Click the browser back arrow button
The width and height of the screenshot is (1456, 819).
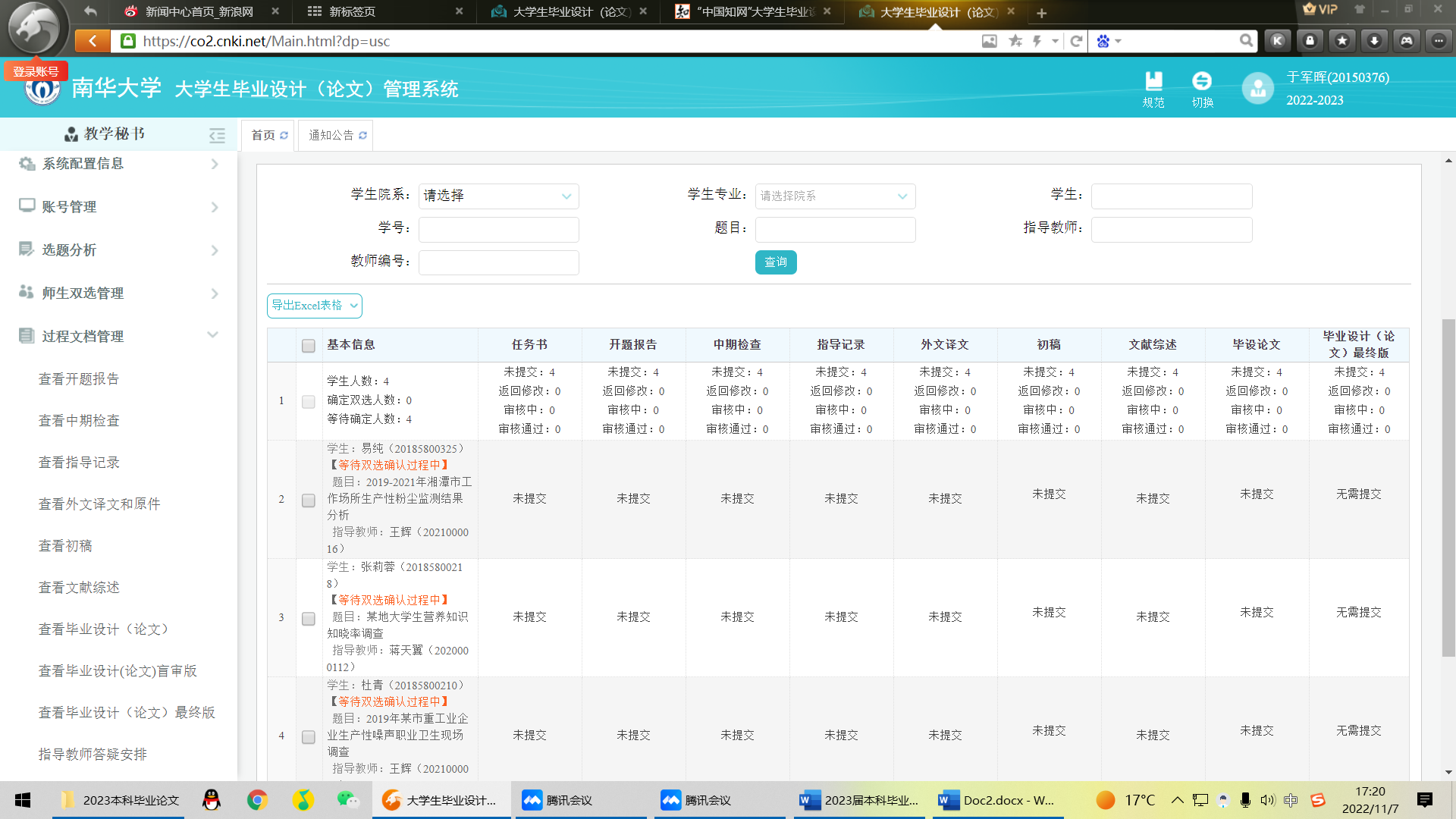coord(93,41)
